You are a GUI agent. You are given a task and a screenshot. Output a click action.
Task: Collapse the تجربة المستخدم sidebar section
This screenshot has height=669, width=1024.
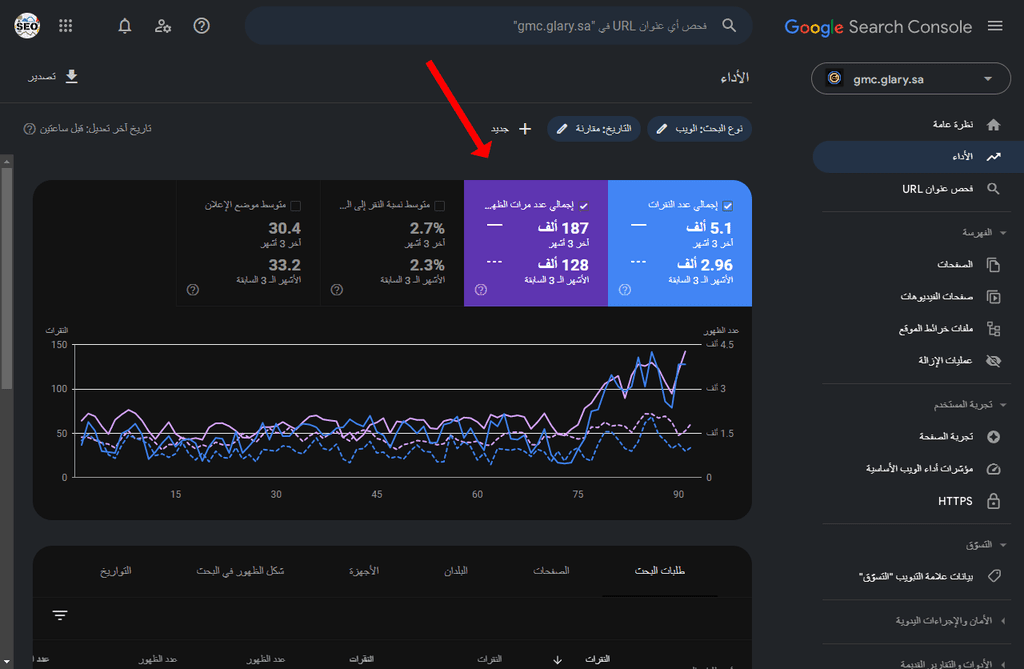coord(1003,405)
